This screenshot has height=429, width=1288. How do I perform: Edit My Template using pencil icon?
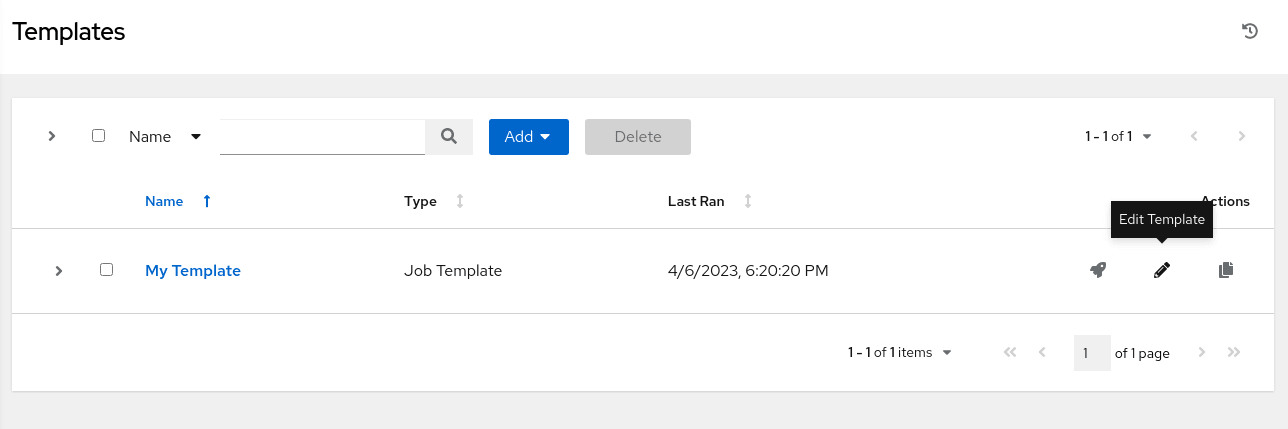coord(1161,270)
